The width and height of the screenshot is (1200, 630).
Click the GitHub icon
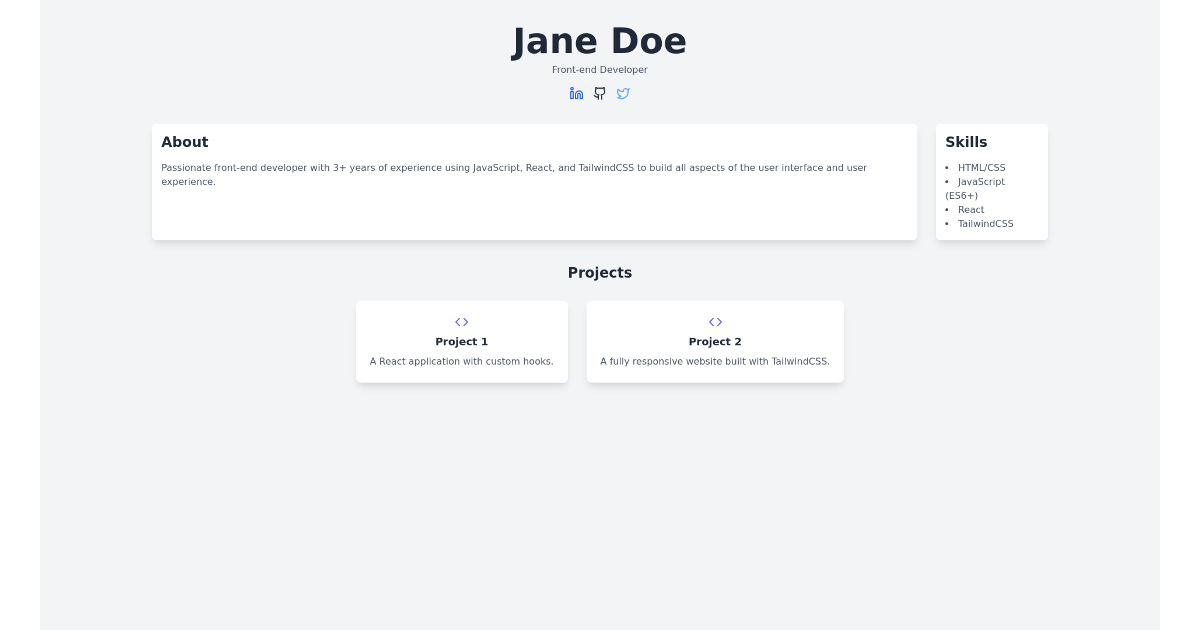click(599, 93)
